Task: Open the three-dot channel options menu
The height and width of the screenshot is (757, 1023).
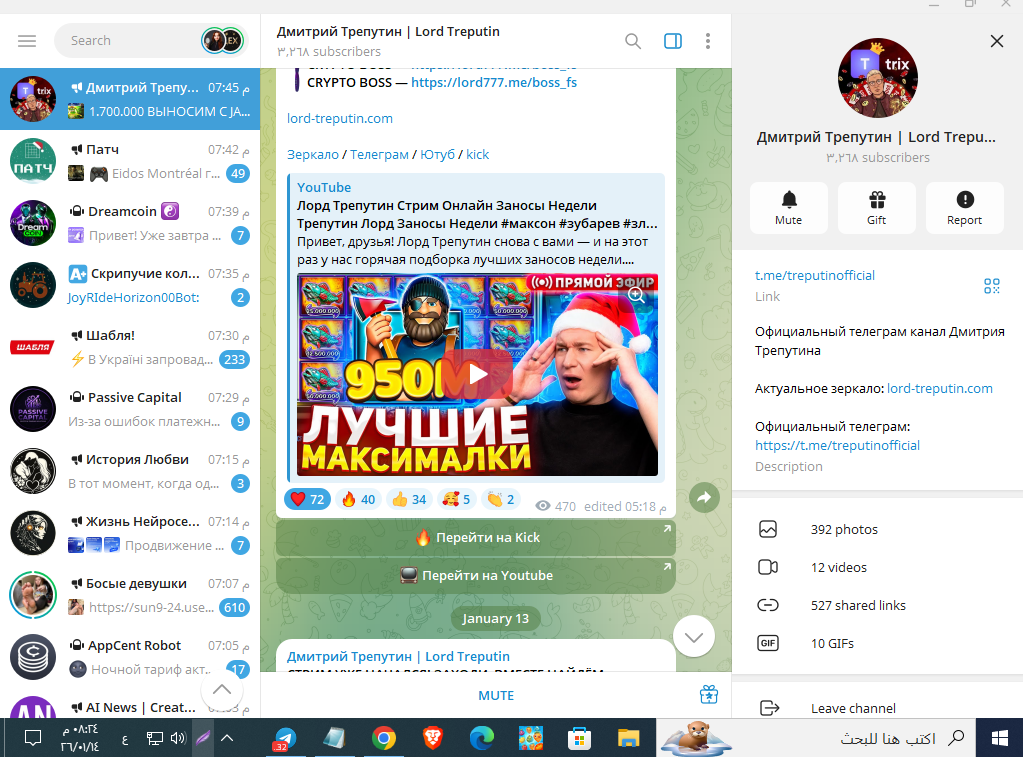Action: coord(708,41)
